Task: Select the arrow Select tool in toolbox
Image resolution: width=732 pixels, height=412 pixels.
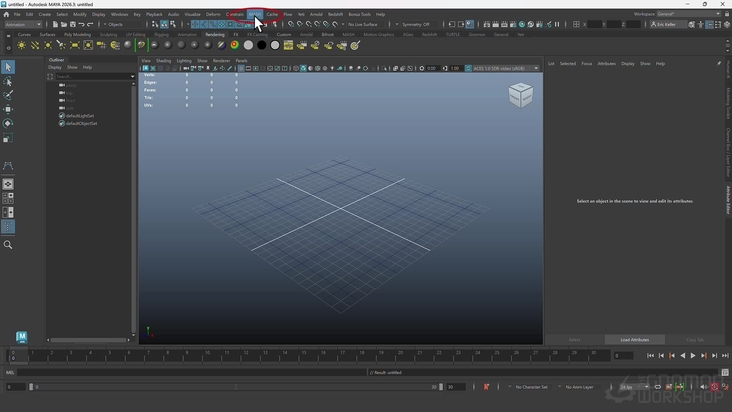Action: 8,67
